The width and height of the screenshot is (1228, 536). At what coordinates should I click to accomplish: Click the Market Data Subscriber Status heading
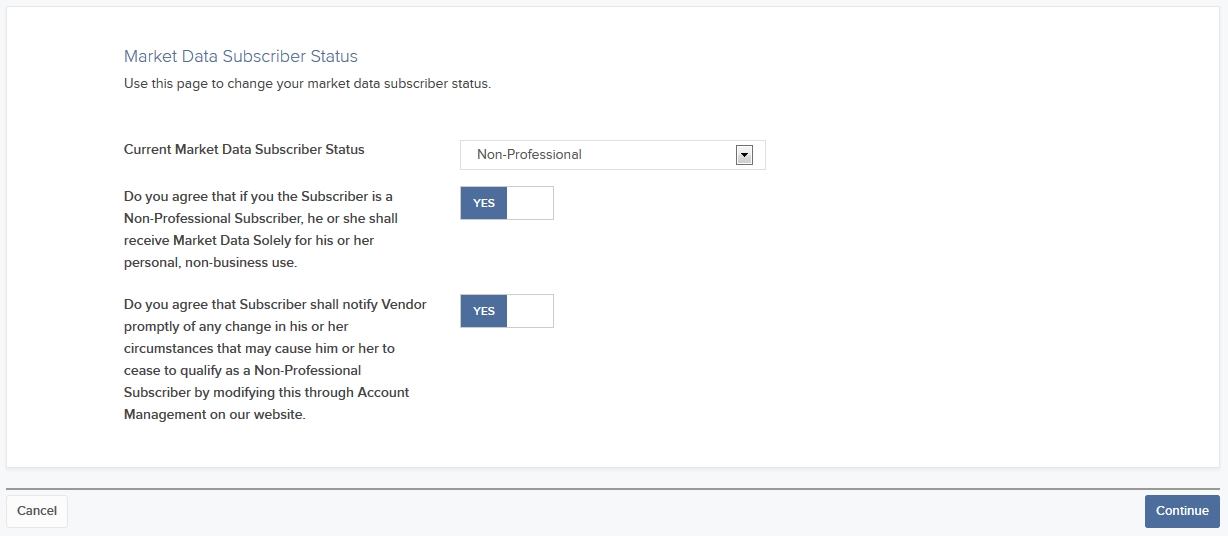click(241, 57)
